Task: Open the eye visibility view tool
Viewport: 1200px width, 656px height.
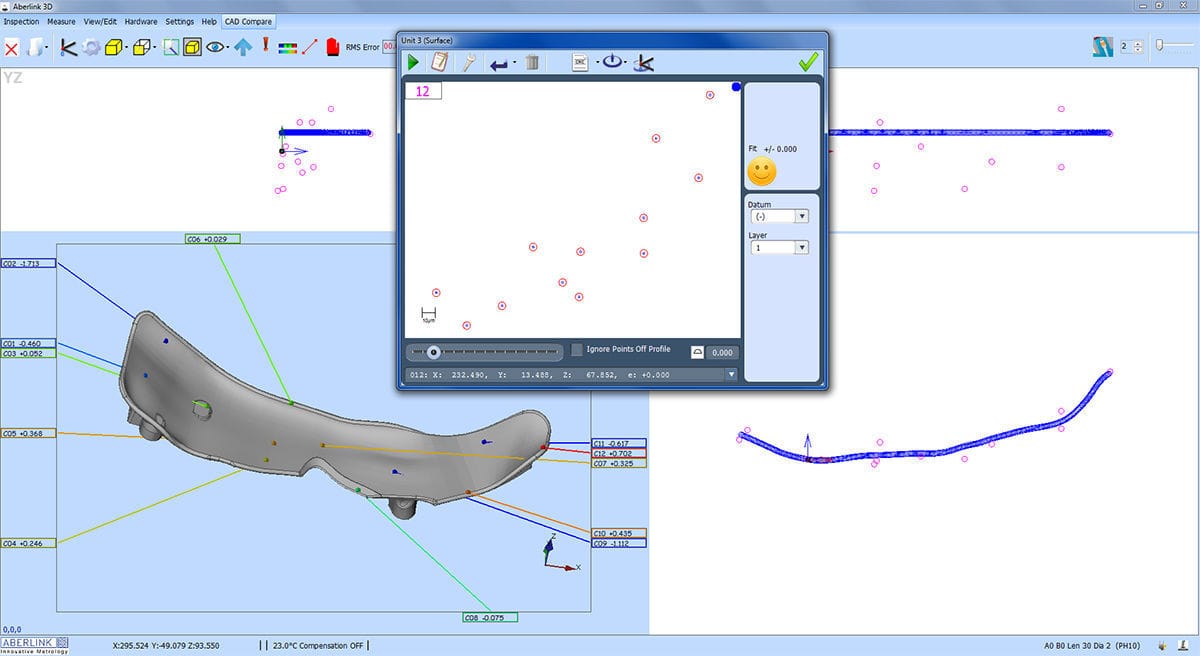Action: click(214, 45)
